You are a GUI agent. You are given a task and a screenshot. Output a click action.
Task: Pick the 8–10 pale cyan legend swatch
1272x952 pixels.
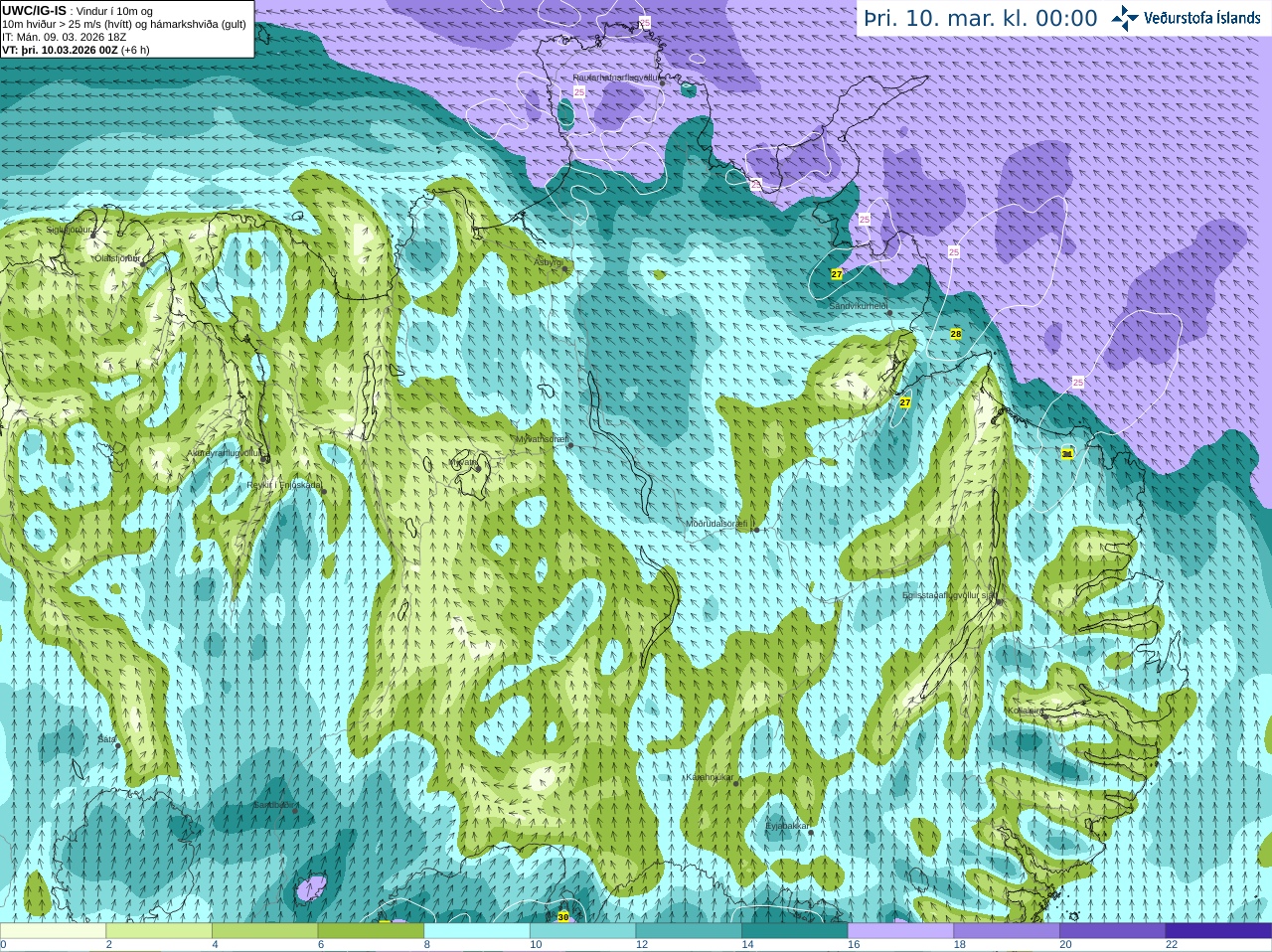[477, 931]
